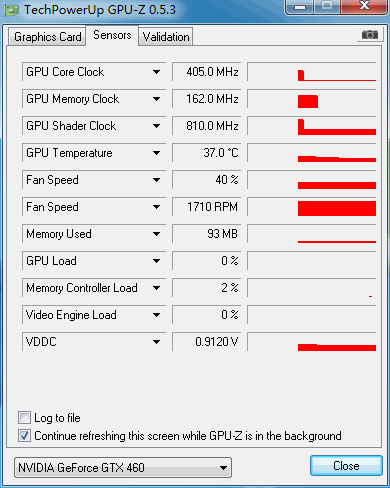Click the 405.0 MHz core clock value field
This screenshot has height=488, width=390.
[x=207, y=72]
